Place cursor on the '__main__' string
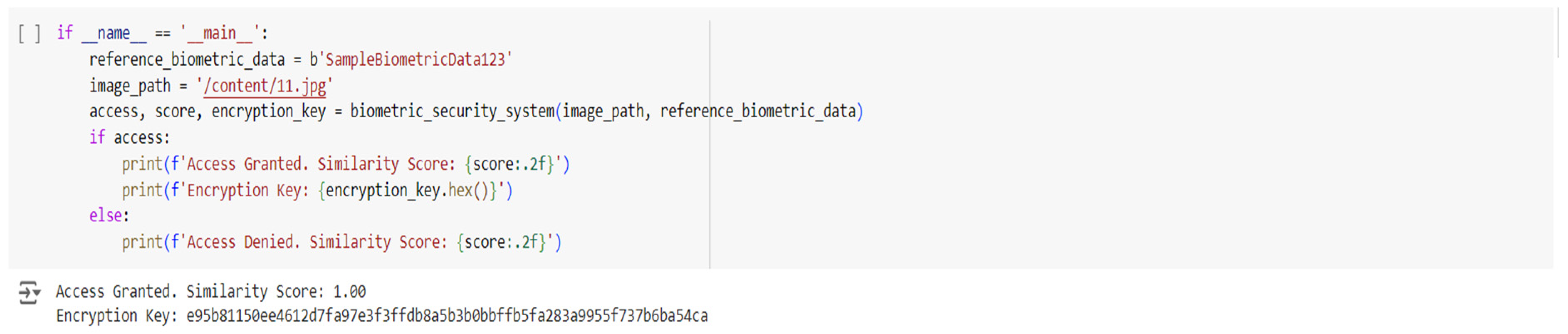 (x=220, y=33)
